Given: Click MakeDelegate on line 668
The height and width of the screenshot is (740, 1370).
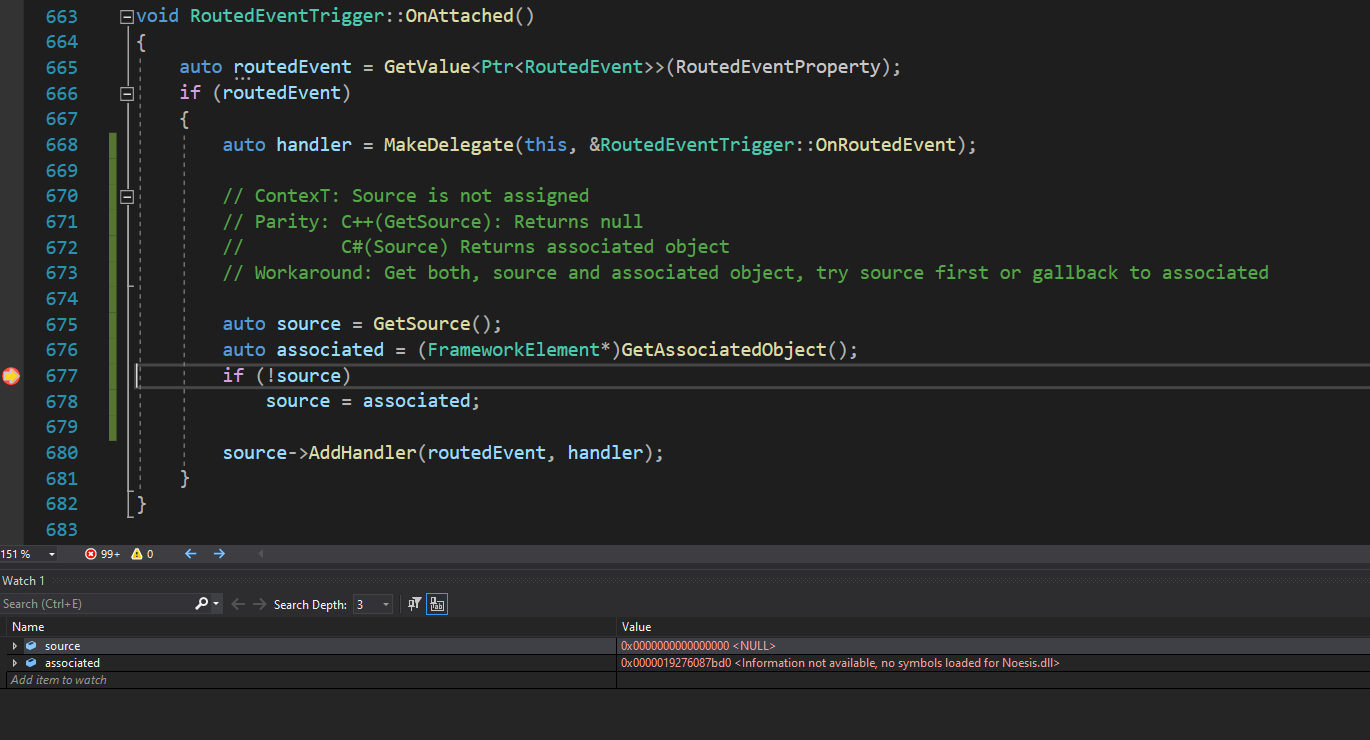Looking at the screenshot, I should click(x=449, y=145).
